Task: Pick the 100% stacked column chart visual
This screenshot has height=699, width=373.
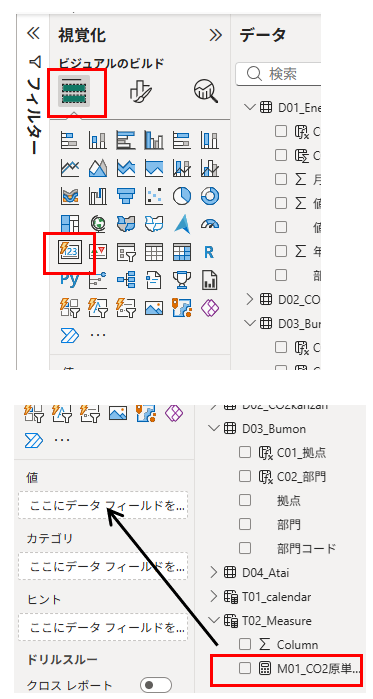Action: pos(209,140)
